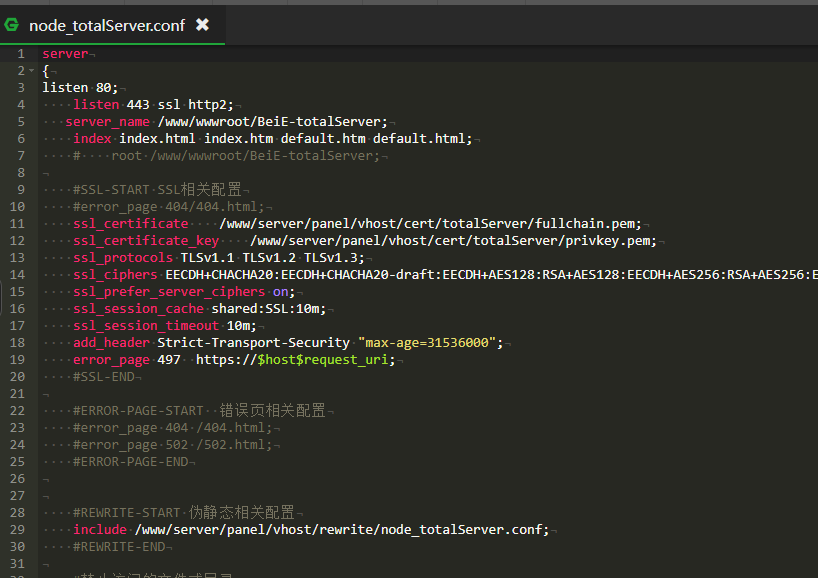Collapse the code block at line 2
The image size is (818, 578).
(x=31, y=70)
